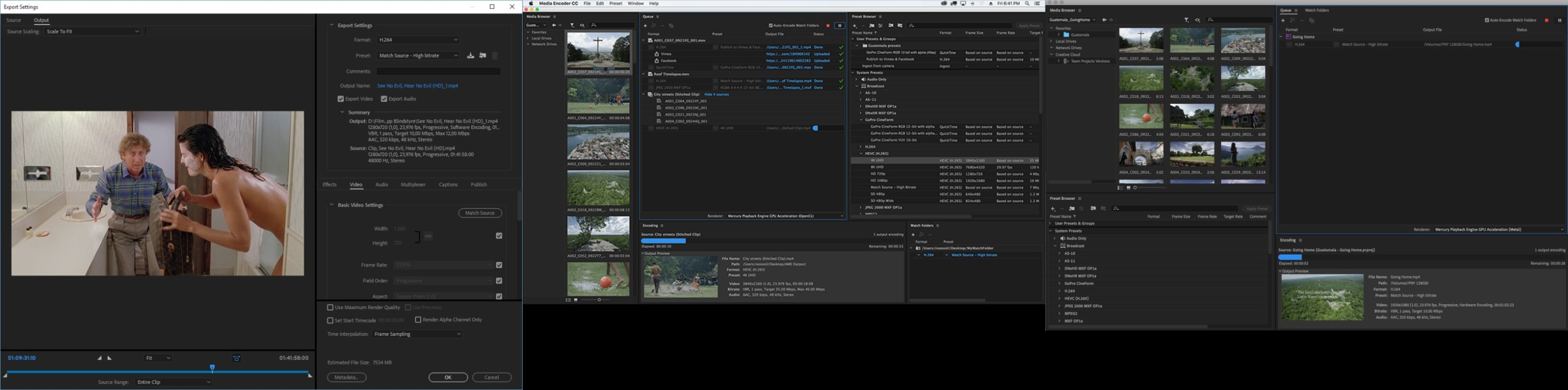The image size is (1568, 390).
Task: Add source plus icon in right Queue panel
Action: [x=1283, y=20]
